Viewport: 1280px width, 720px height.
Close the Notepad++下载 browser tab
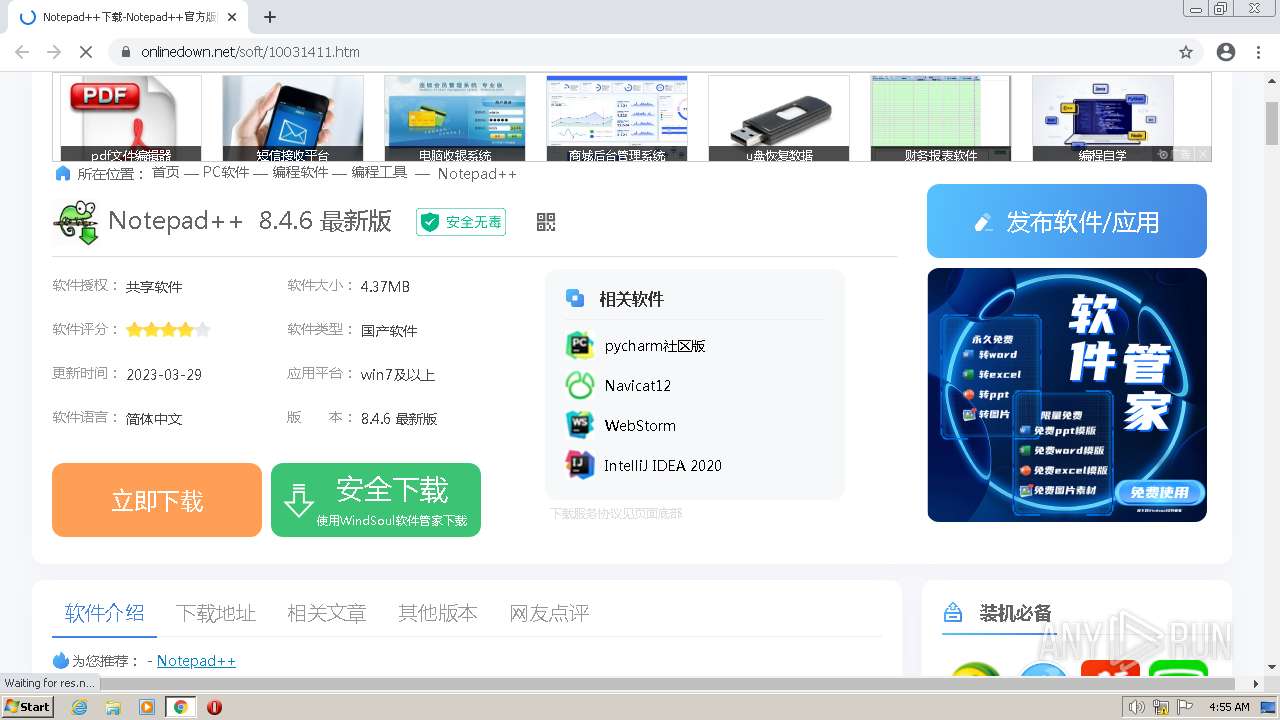(x=232, y=17)
